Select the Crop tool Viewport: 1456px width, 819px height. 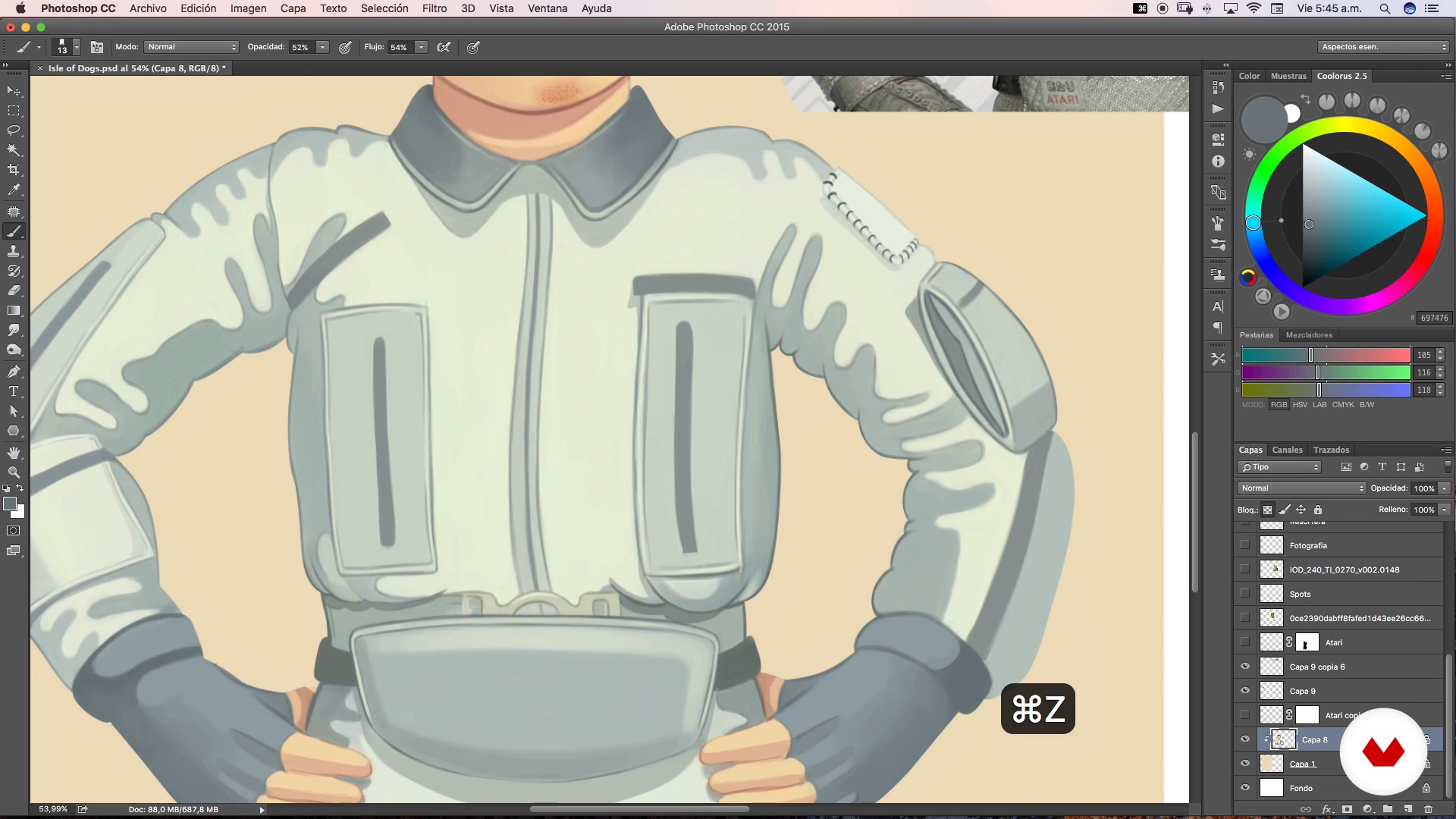tap(14, 170)
